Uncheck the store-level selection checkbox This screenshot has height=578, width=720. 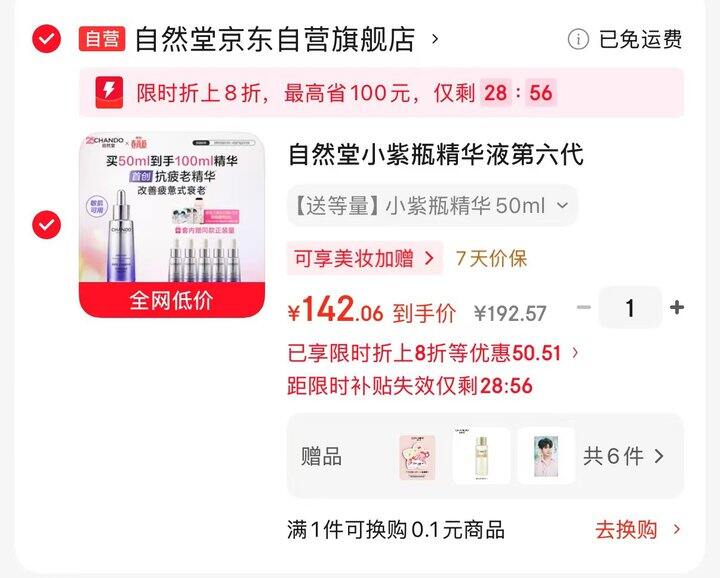pos(46,39)
